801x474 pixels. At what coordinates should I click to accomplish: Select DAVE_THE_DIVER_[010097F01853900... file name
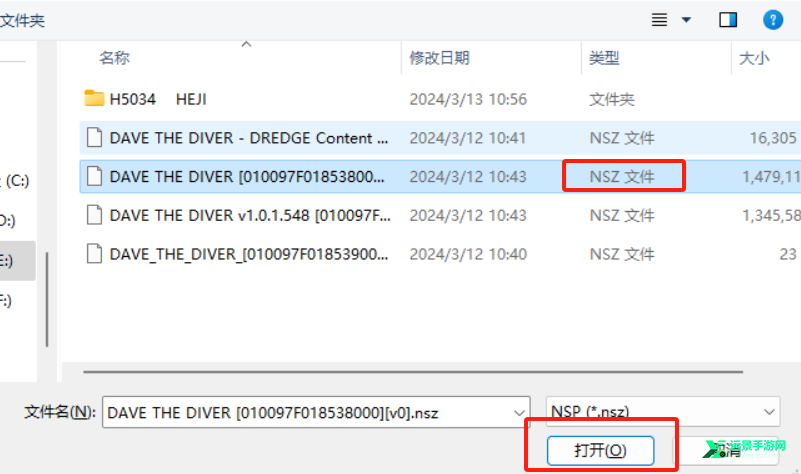coord(249,254)
